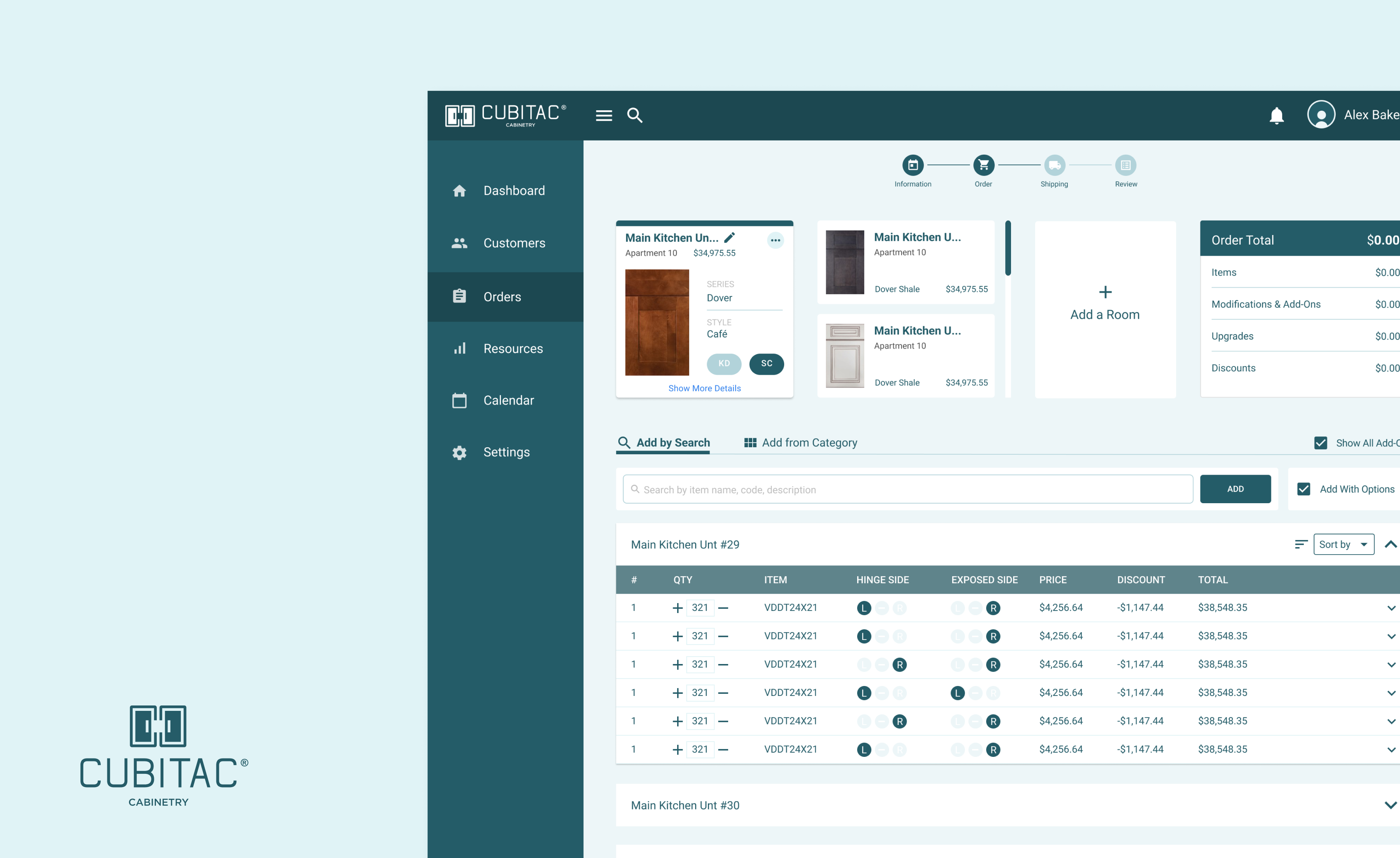The width and height of the screenshot is (1400, 858).
Task: Open notifications bell
Action: click(1276, 115)
